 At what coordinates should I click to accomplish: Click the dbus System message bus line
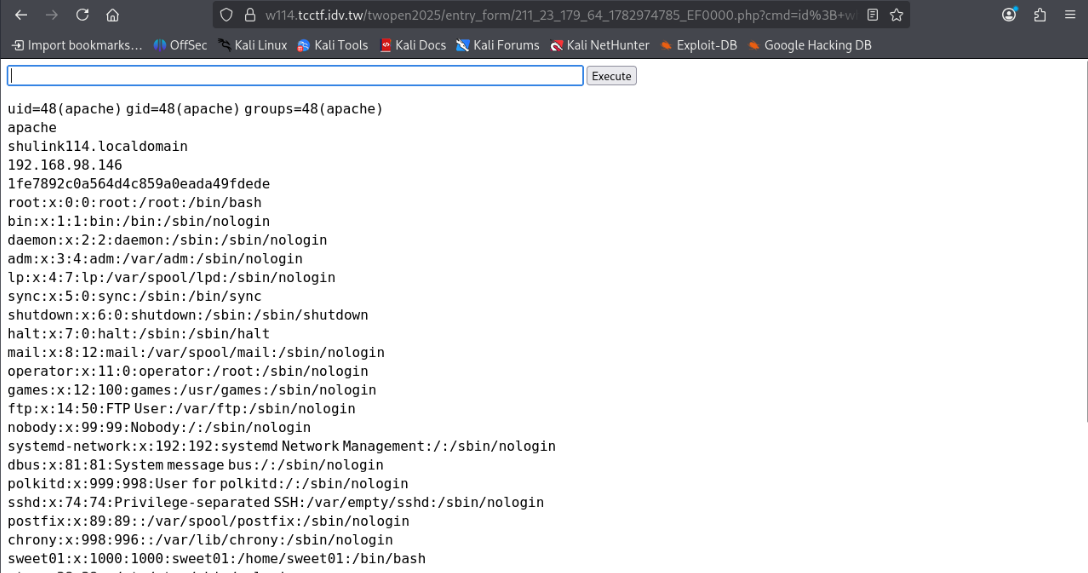click(196, 465)
